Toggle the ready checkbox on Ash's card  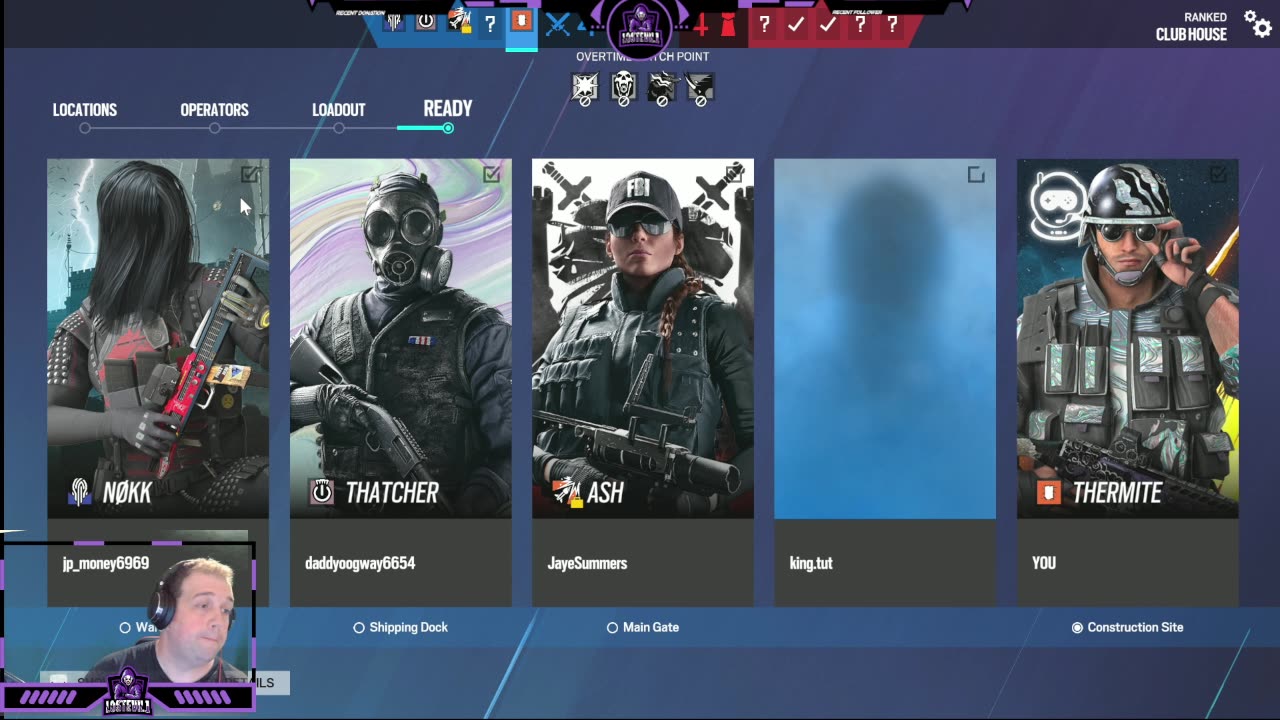click(735, 175)
